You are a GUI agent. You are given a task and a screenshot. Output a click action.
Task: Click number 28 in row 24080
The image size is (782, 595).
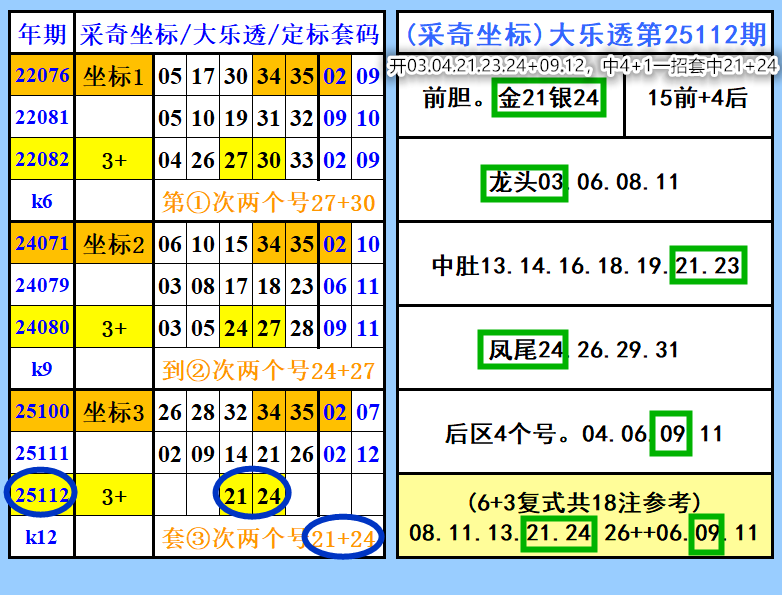tap(302, 328)
